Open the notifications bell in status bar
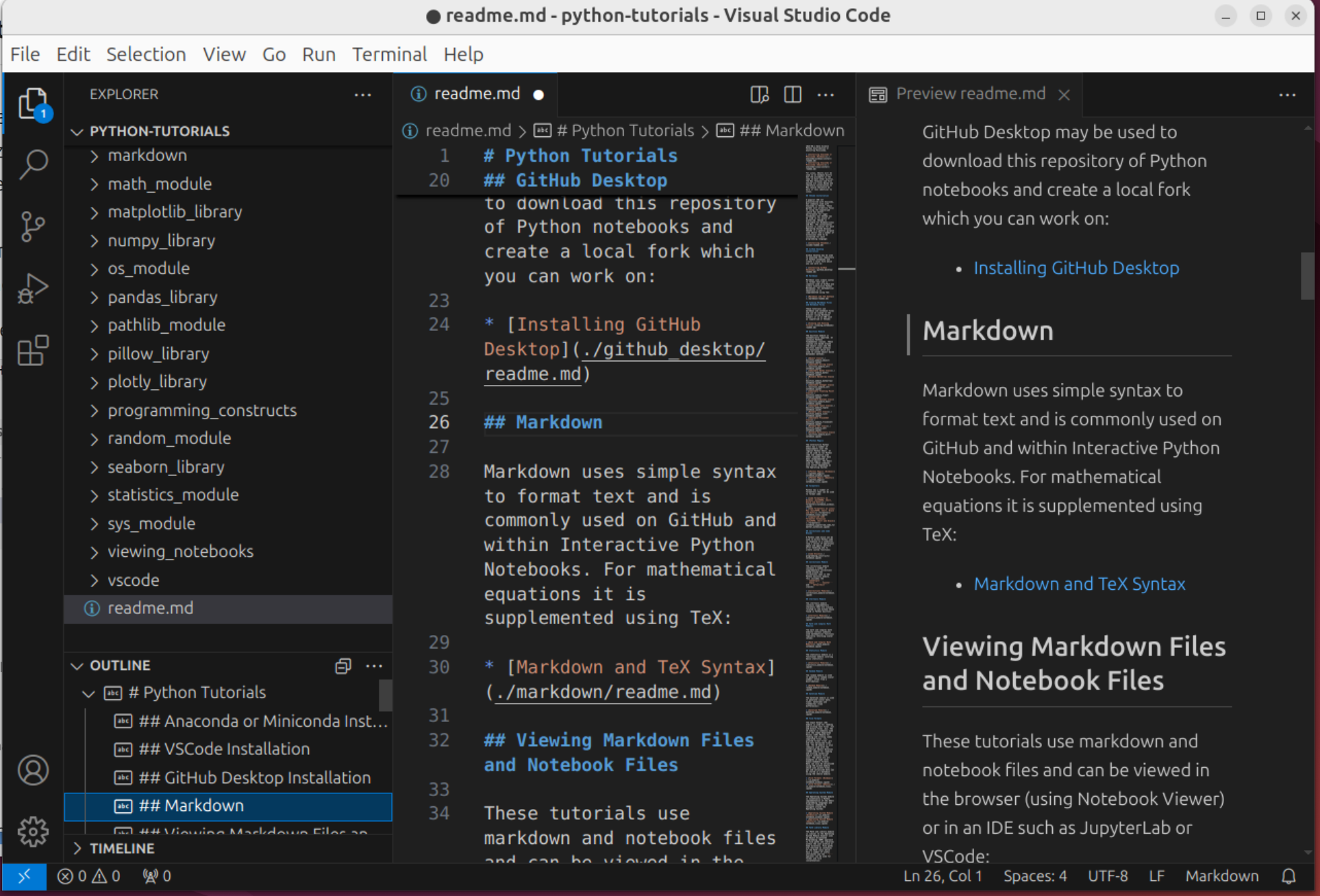 click(x=1288, y=876)
